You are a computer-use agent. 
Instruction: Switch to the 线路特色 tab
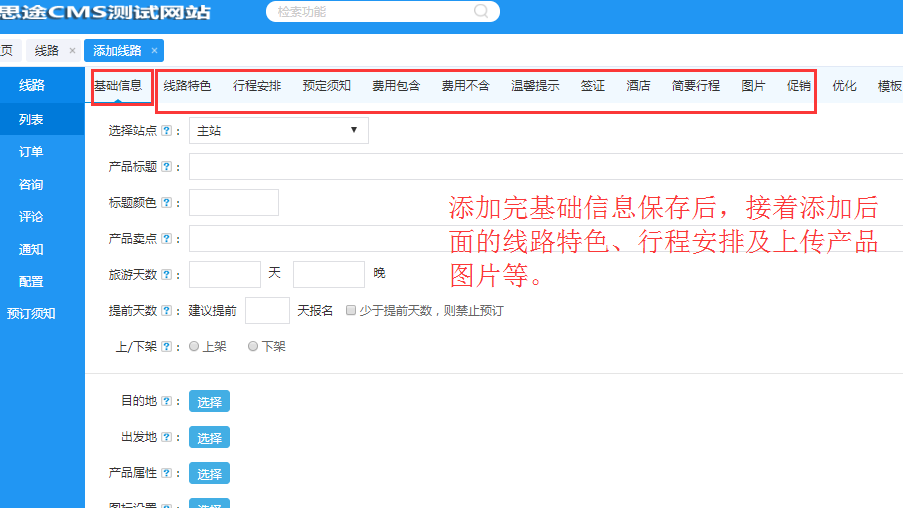(187, 86)
